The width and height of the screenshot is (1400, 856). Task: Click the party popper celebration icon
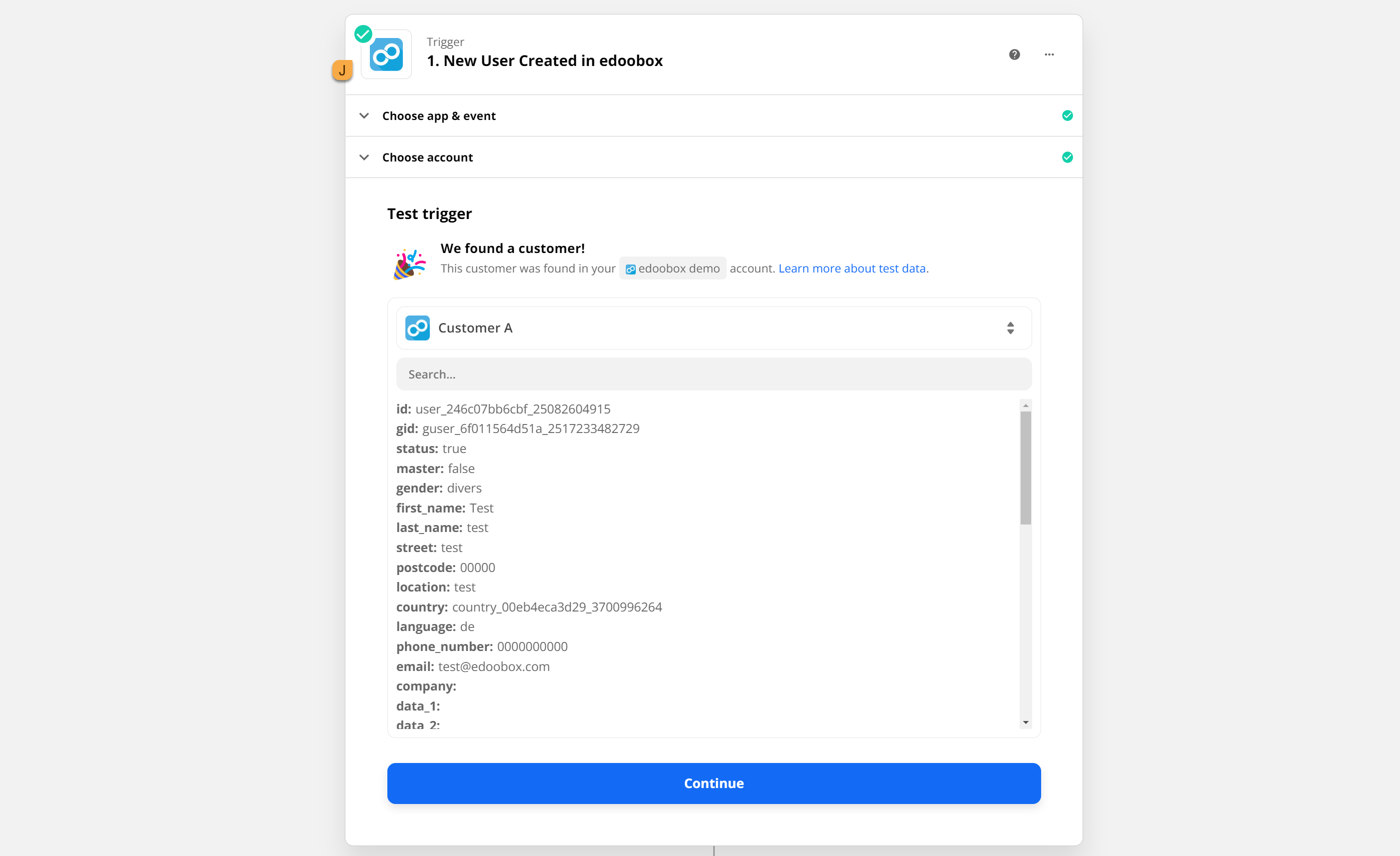coord(409,263)
